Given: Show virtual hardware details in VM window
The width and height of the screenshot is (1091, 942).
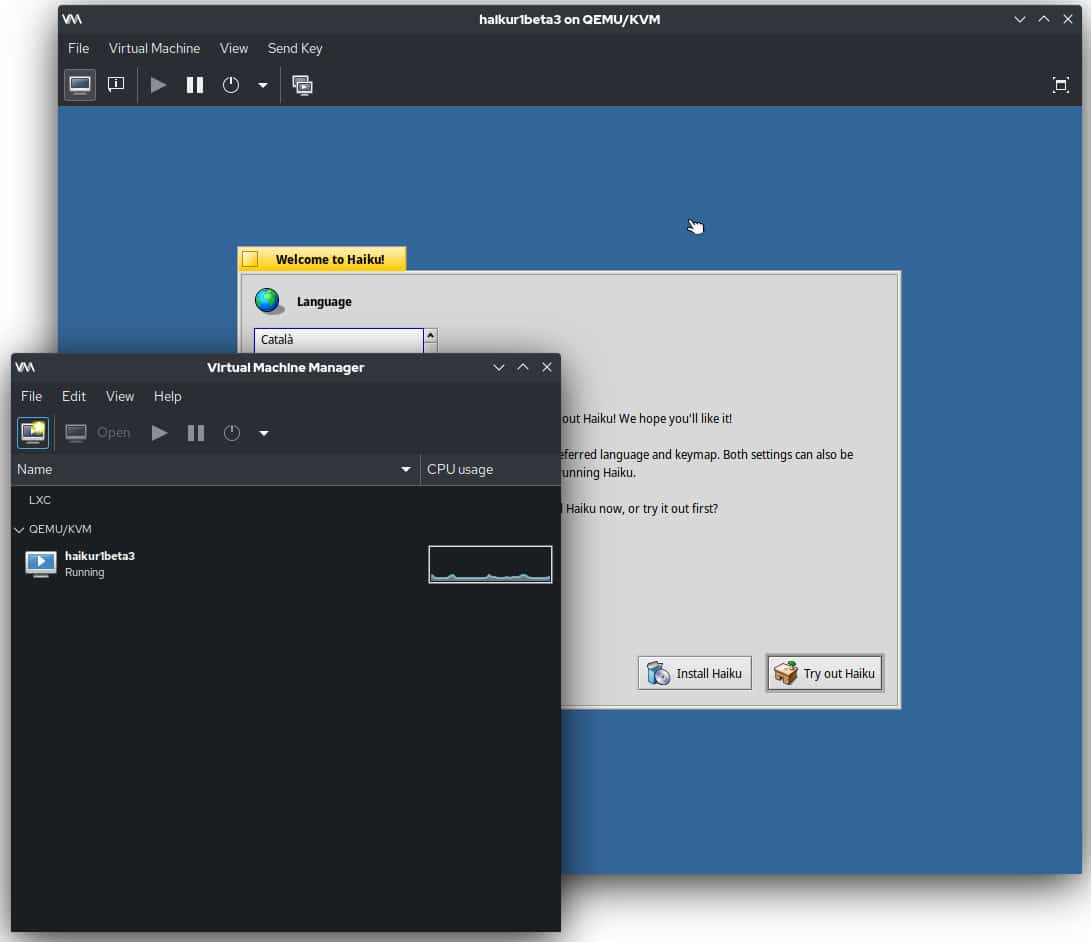Looking at the screenshot, I should [x=116, y=85].
